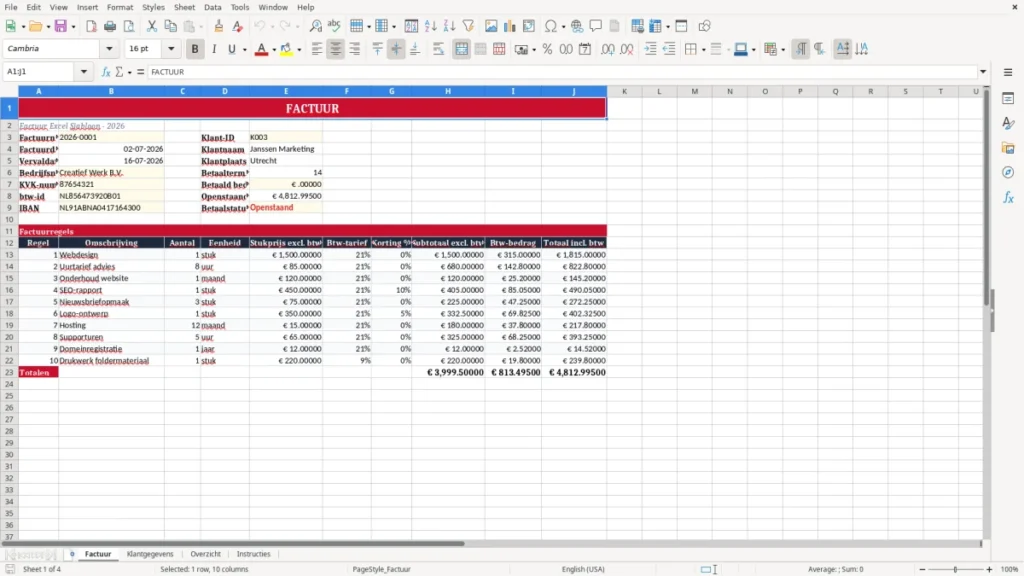Open Find and Replace

(315, 26)
